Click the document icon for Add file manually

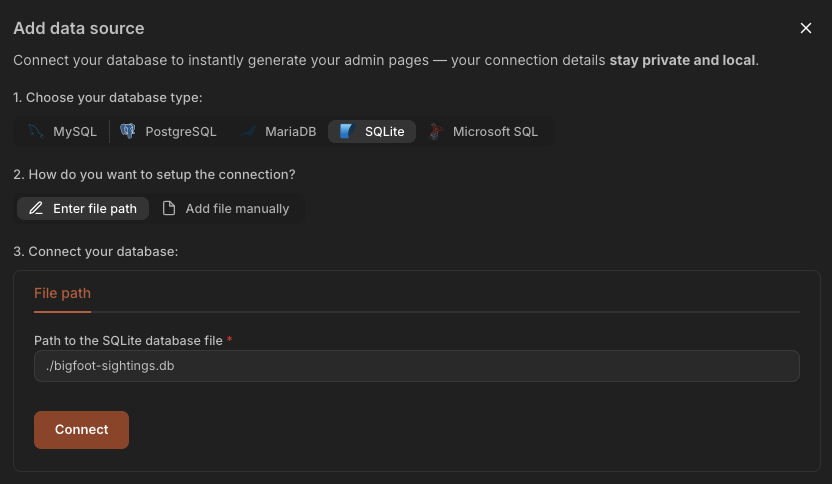[x=169, y=208]
